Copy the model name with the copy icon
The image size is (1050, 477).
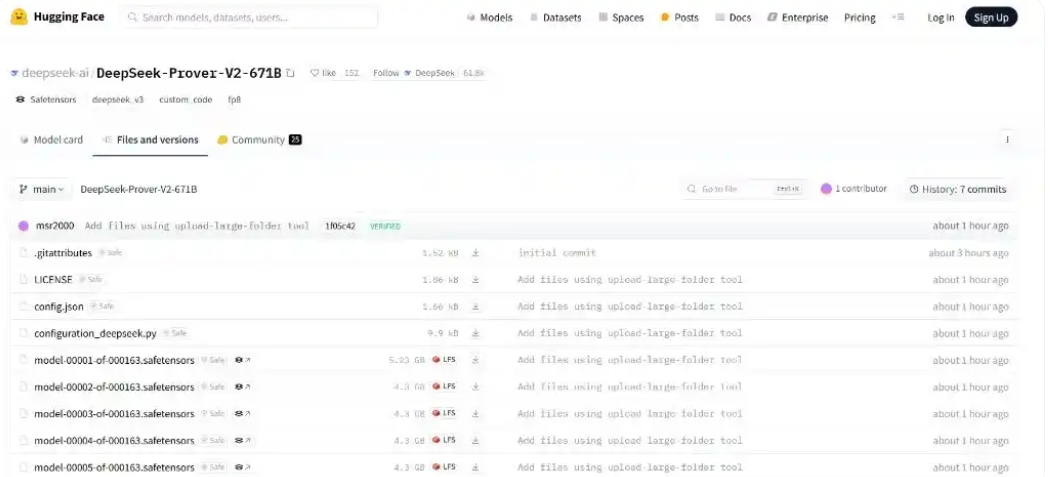click(x=290, y=73)
